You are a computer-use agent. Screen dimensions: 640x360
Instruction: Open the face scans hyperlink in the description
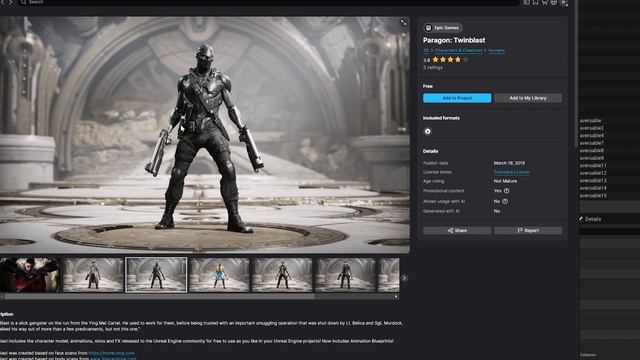tap(111, 353)
